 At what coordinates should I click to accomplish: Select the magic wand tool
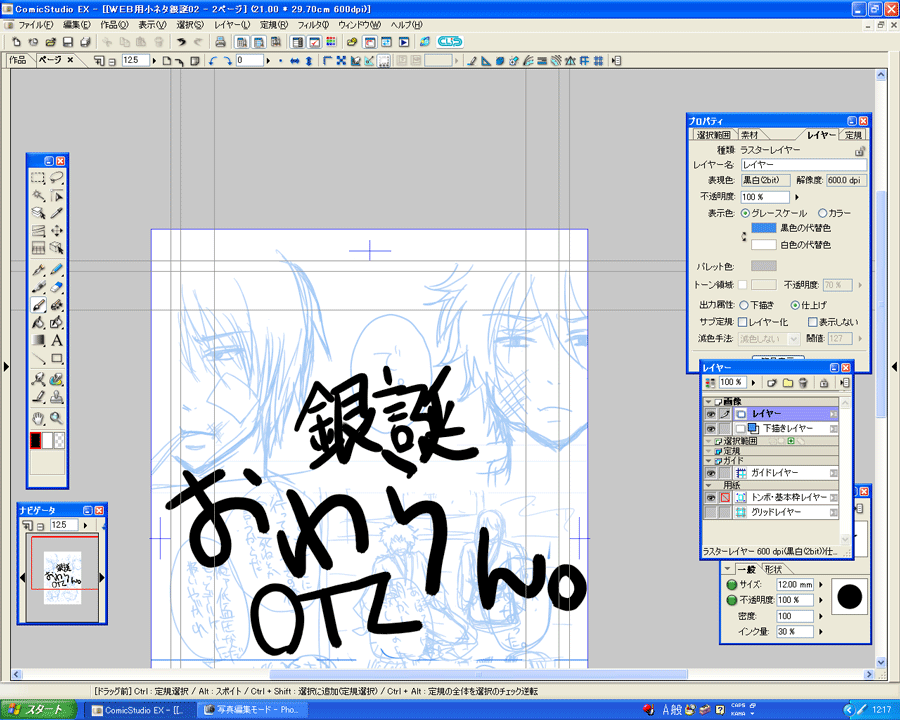pos(38,195)
